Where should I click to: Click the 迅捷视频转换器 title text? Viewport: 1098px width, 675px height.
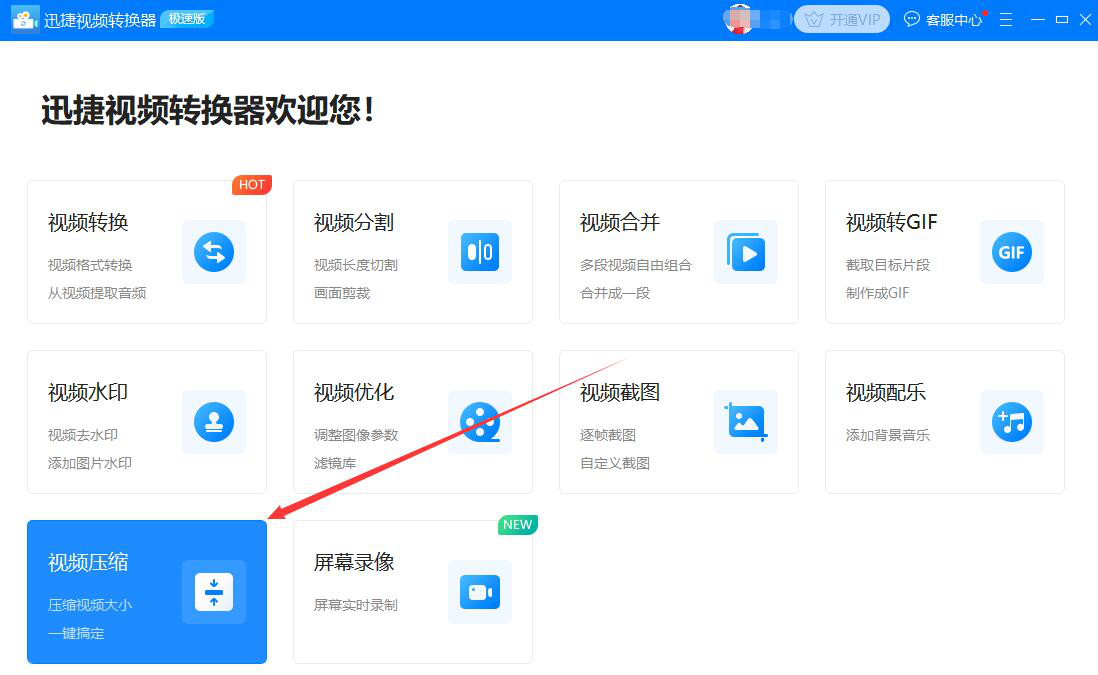(x=100, y=20)
